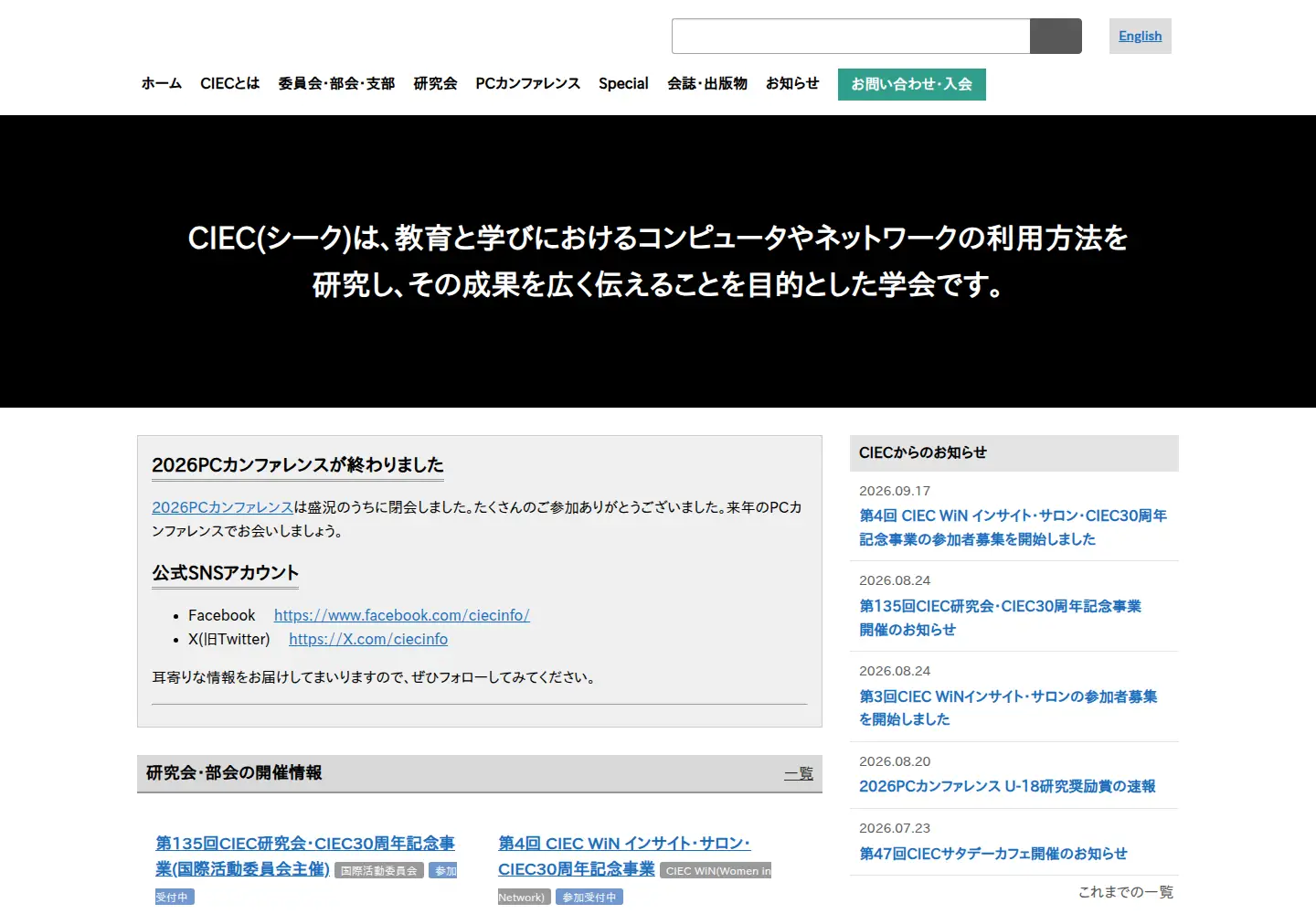Click heading 2026PCカンファレンスが終わりました

coord(298,464)
